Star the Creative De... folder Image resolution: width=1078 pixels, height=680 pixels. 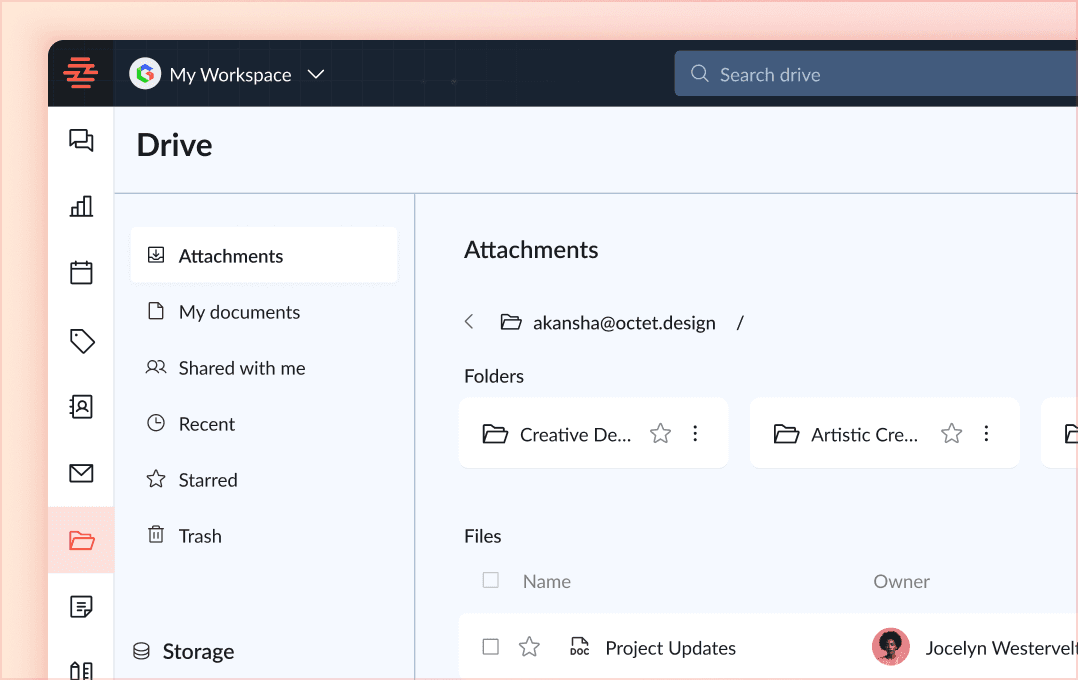tap(660, 433)
